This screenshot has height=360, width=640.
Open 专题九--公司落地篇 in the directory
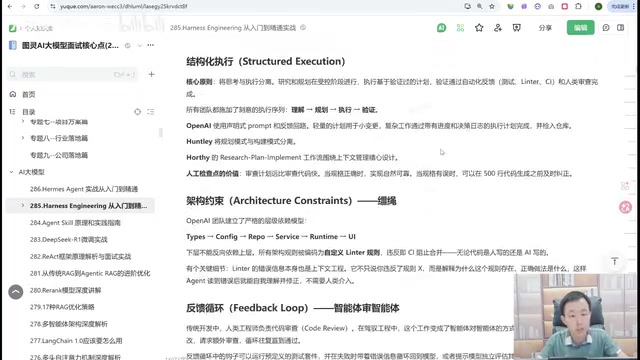pyautogui.click(x=59, y=155)
